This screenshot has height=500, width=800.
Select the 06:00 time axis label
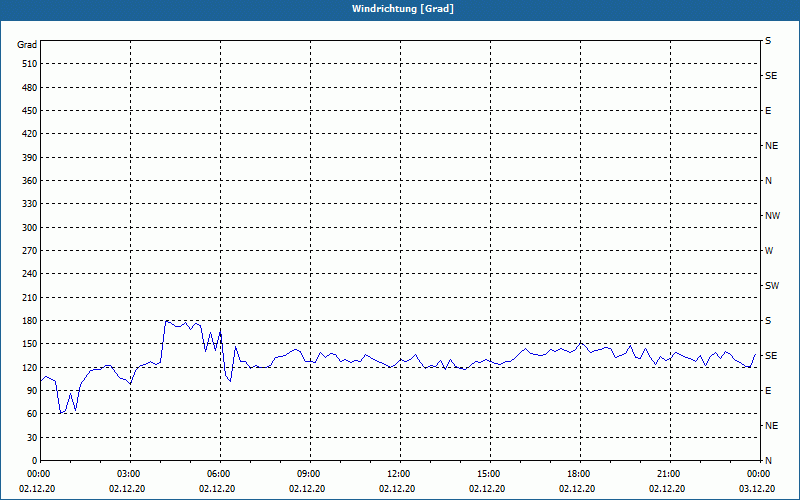[x=220, y=474]
